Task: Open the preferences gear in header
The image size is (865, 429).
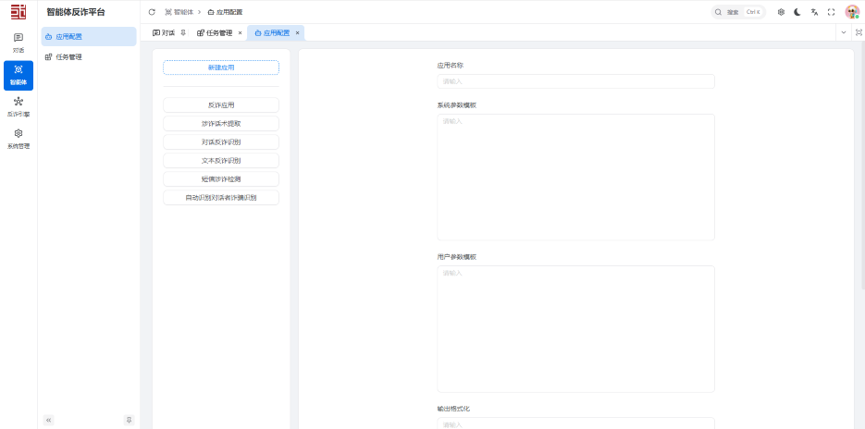Action: click(x=781, y=12)
